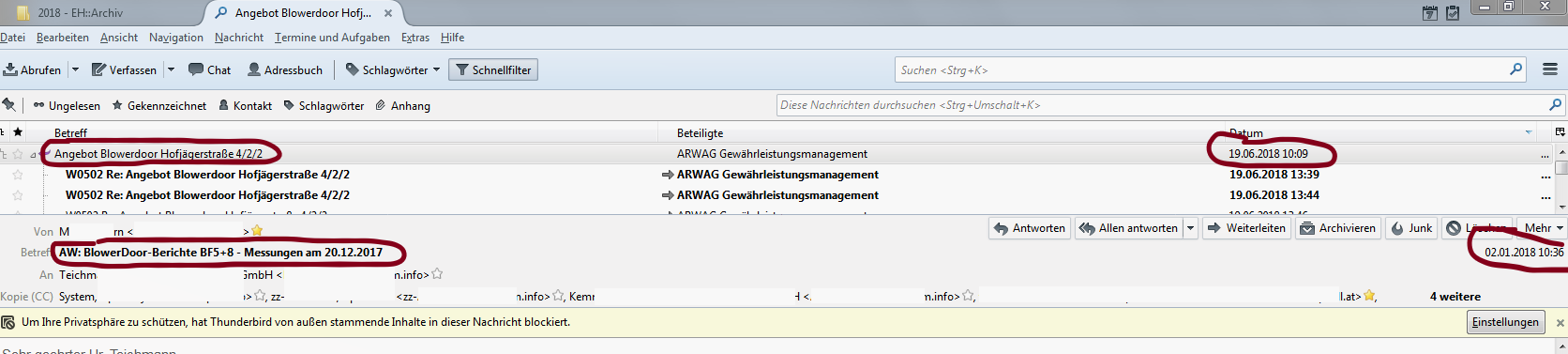Screen dimensions: 1568x354
Task: Filter messages by Gekennzeichnet
Action: (159, 106)
